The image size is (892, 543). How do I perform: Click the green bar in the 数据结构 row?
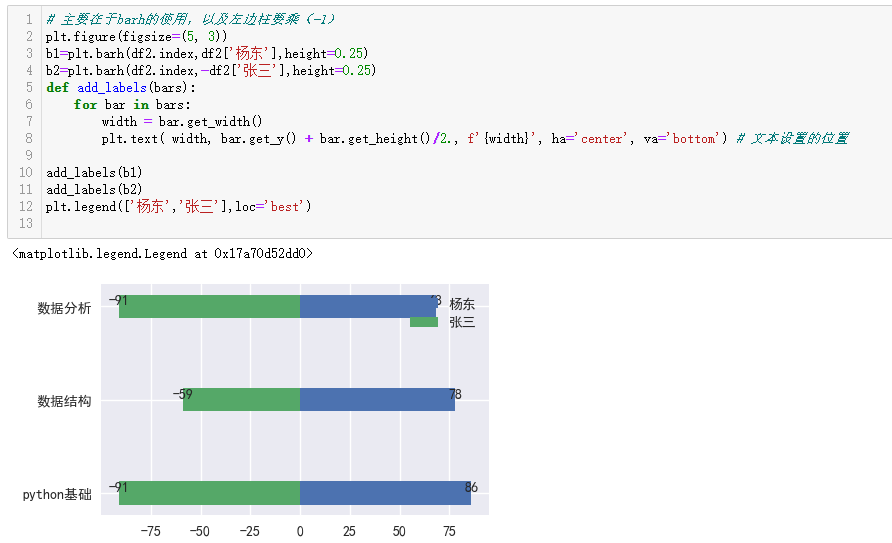[242, 399]
